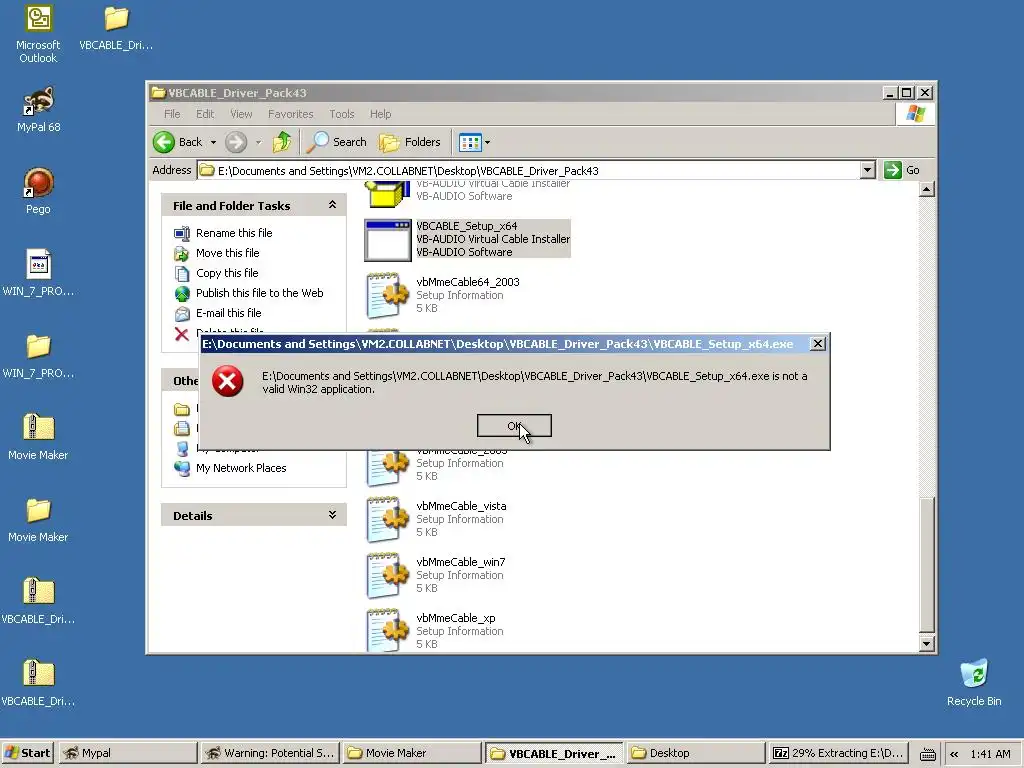This screenshot has width=1024, height=768.
Task: Open the View menu
Action: click(241, 114)
